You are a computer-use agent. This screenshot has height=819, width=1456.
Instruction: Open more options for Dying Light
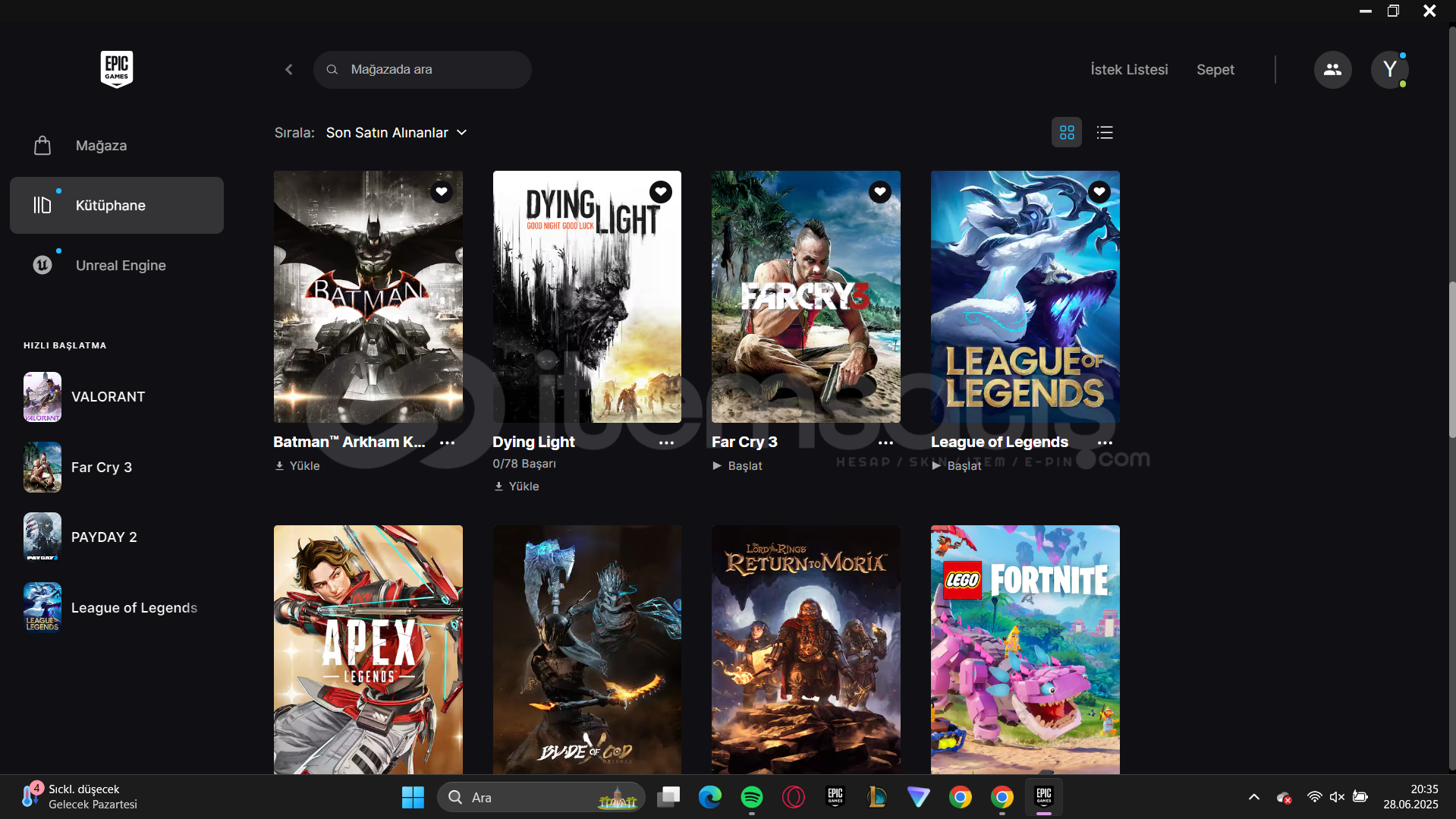(666, 443)
